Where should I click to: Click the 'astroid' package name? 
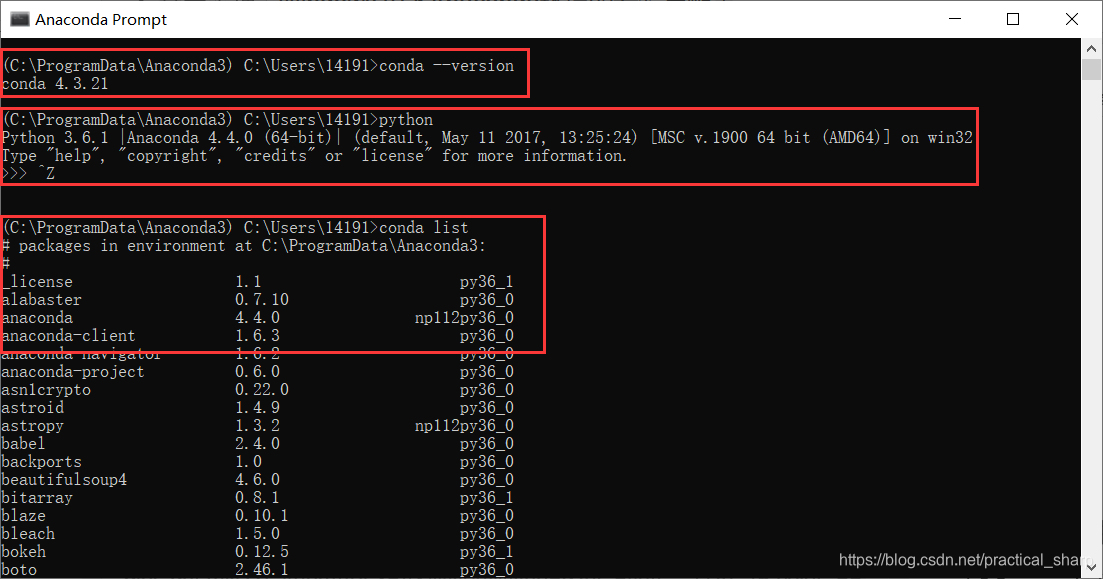click(x=32, y=408)
